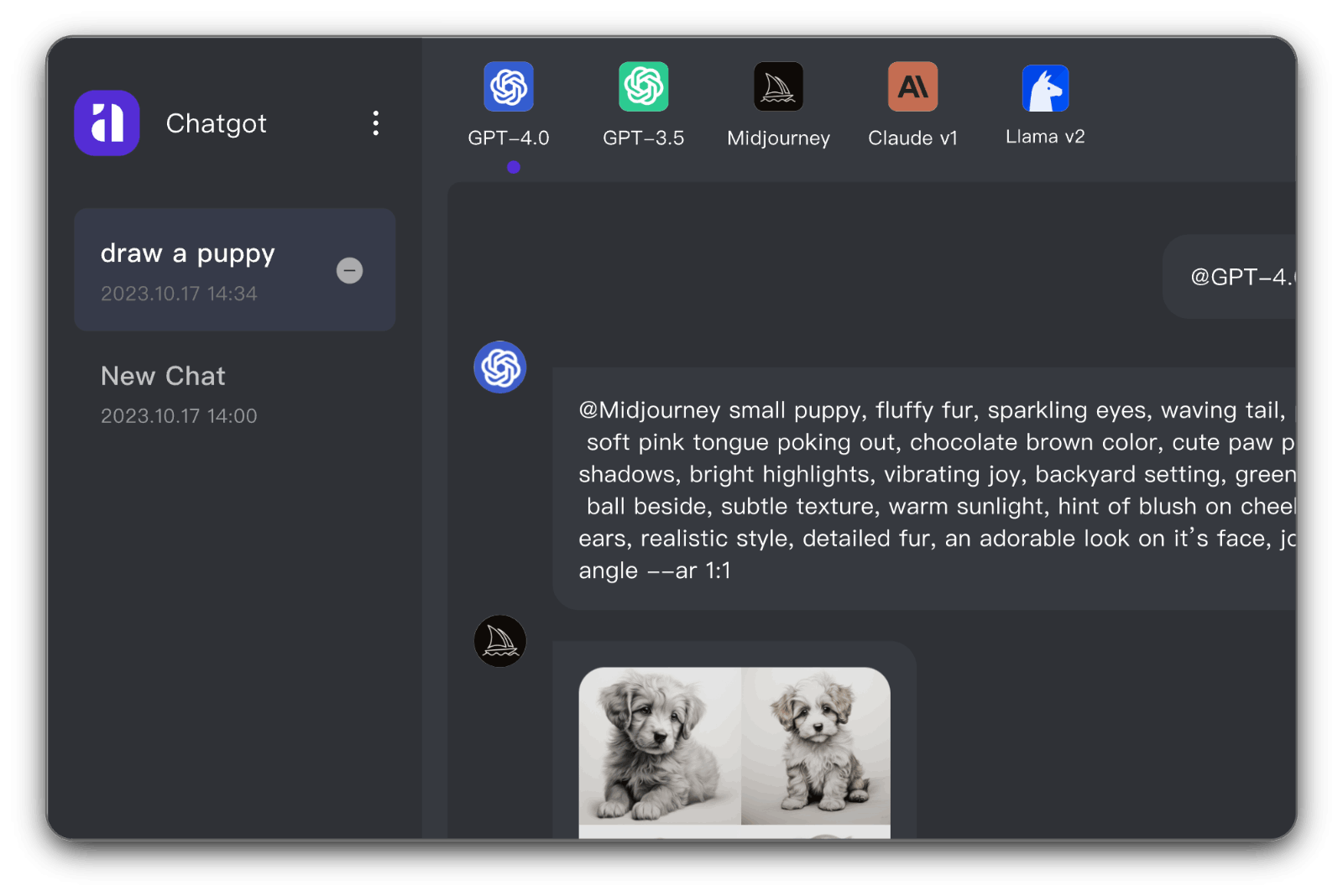Pick the Claude v1 model icon
1343x896 pixels.
912,86
